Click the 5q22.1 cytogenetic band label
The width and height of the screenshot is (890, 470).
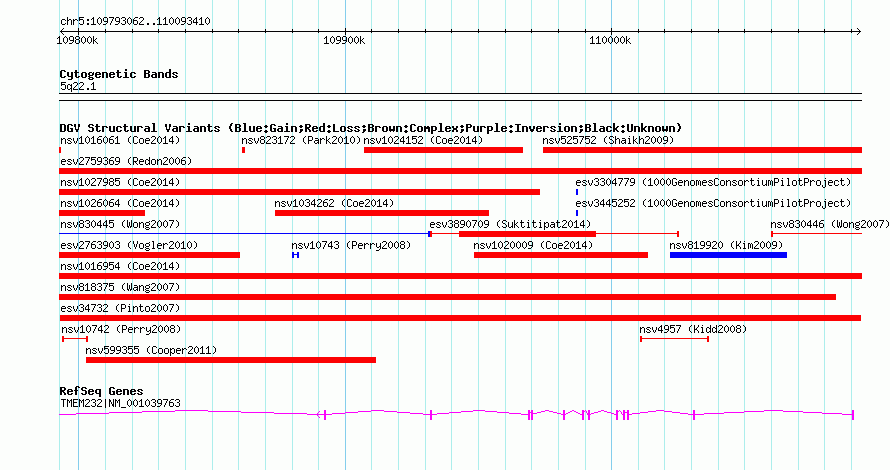click(x=78, y=86)
